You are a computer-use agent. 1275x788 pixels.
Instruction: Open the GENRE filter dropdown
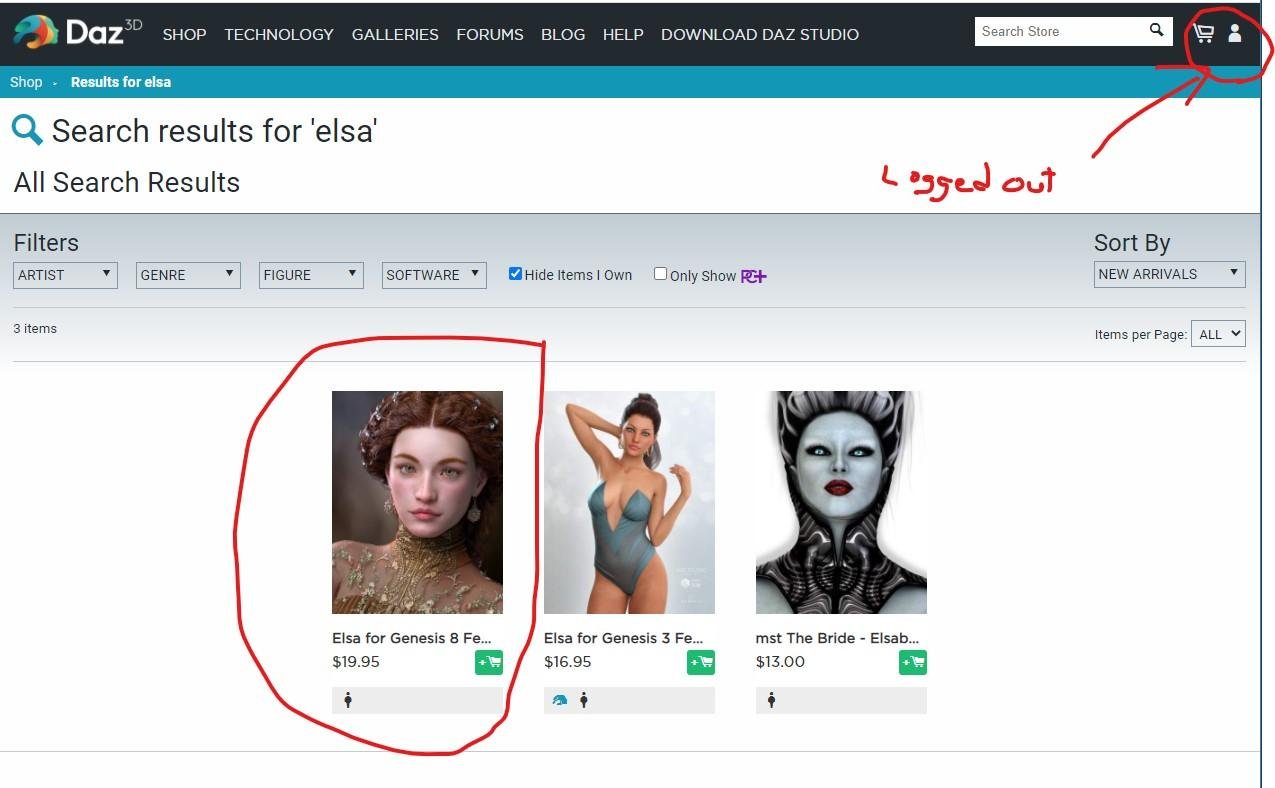(x=188, y=275)
